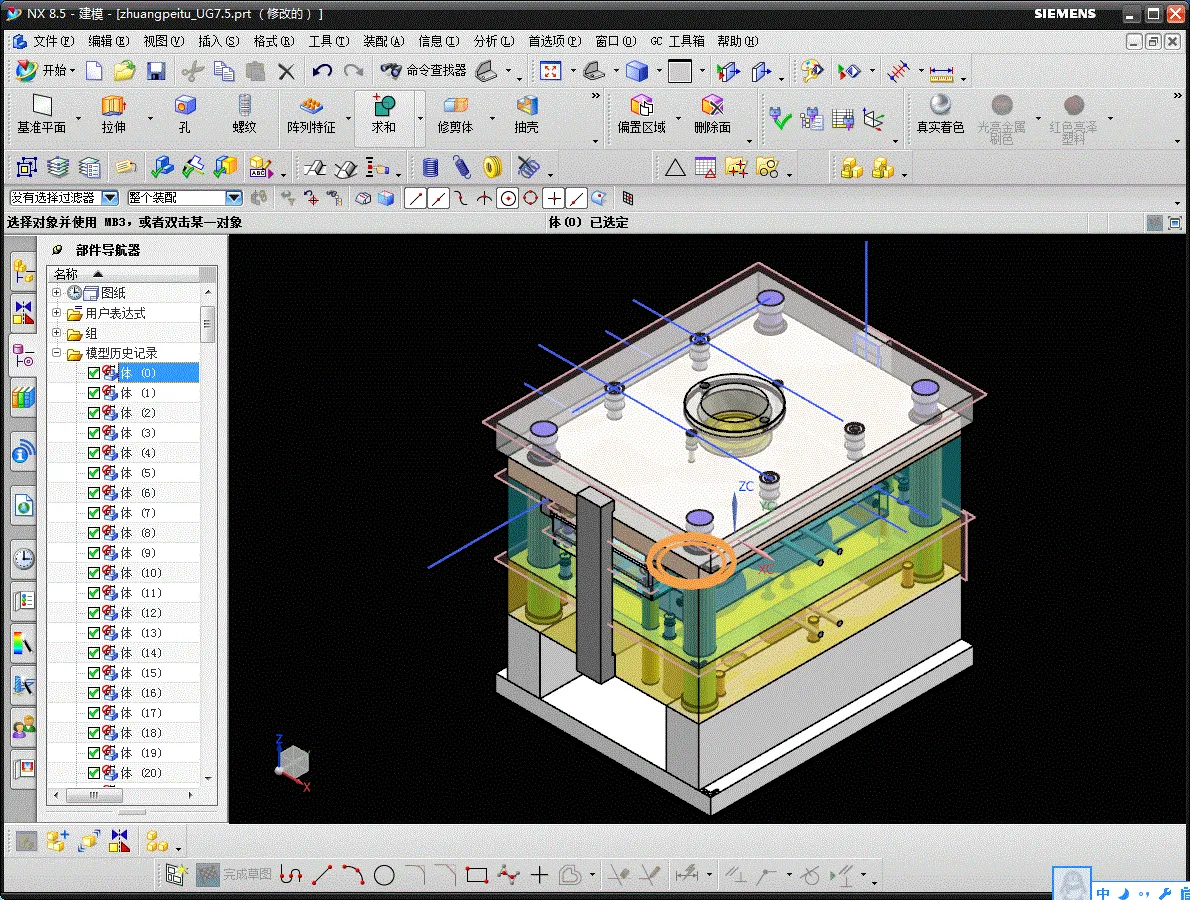Image resolution: width=1190 pixels, height=900 pixels.
Task: Uncheck the 体 (5) checkbox
Action: coord(94,473)
